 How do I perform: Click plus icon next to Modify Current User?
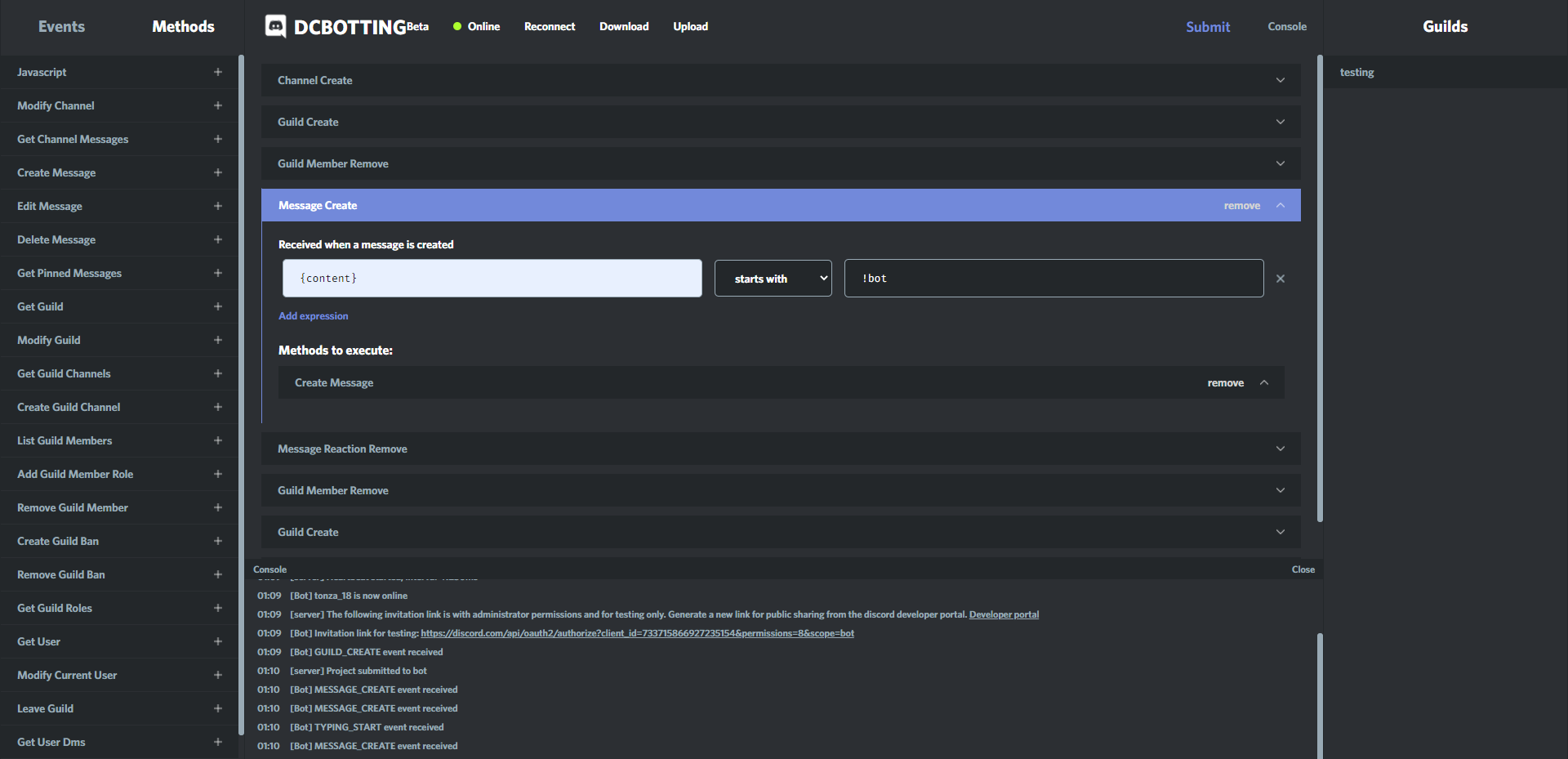(x=218, y=675)
